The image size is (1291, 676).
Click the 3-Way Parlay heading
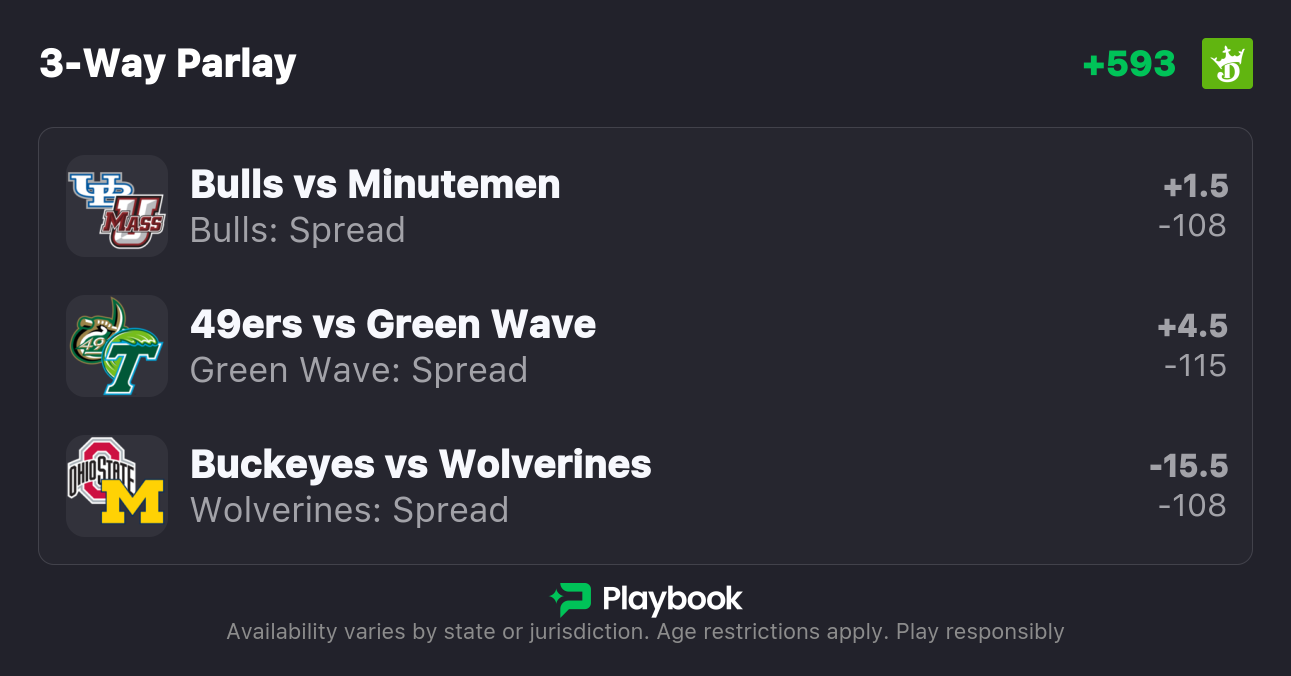(168, 64)
